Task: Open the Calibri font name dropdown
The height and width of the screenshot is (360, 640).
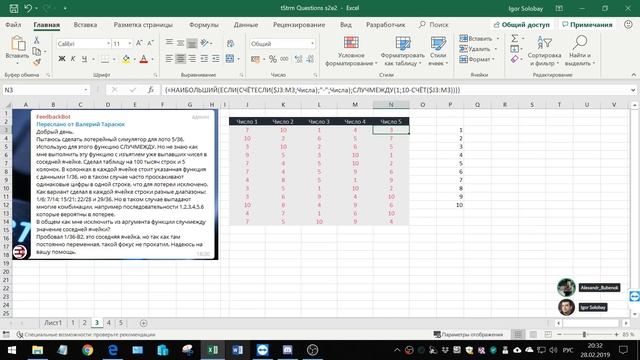Action: click(x=108, y=43)
